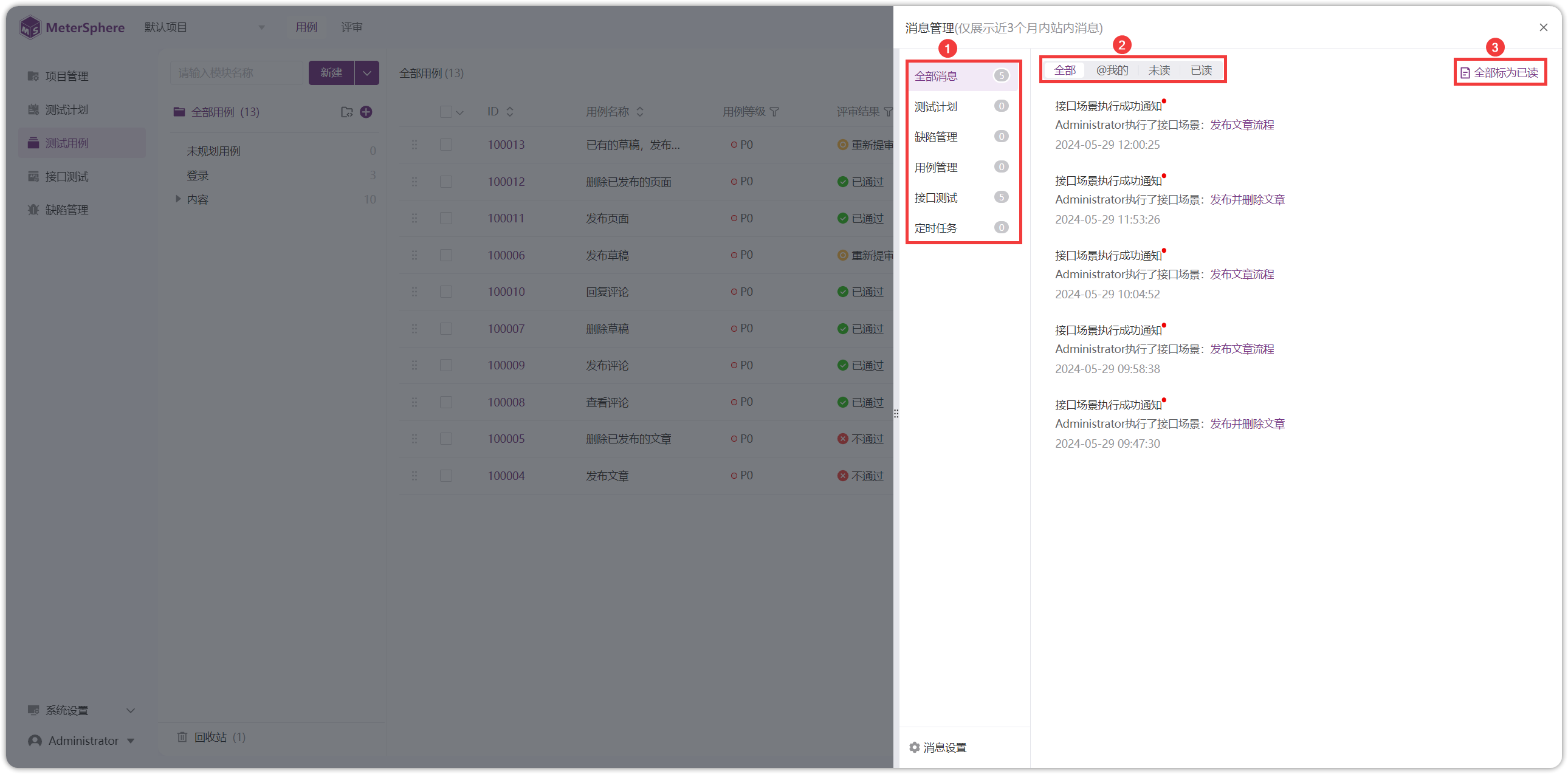Click the 请输入模块名称 search field
Viewport: 1568px width, 774px height.
pos(236,73)
